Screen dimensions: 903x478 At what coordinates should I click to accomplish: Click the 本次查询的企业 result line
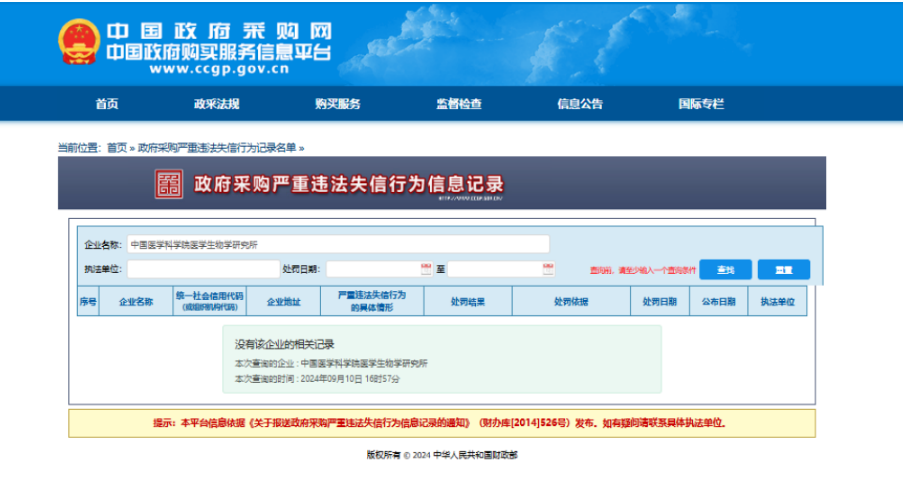pos(331,363)
